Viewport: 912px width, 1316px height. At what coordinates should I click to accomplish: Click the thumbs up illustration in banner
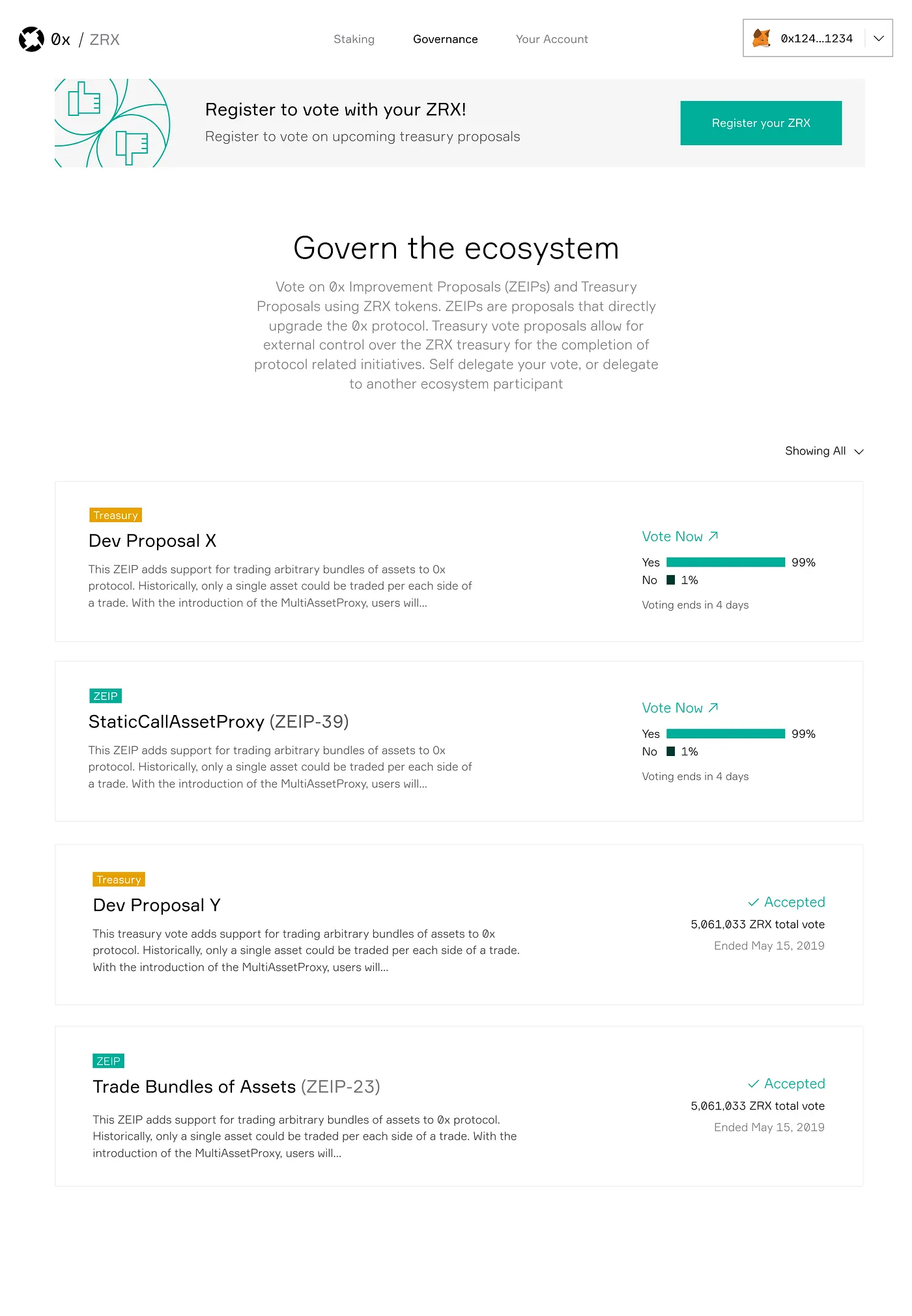(x=85, y=99)
